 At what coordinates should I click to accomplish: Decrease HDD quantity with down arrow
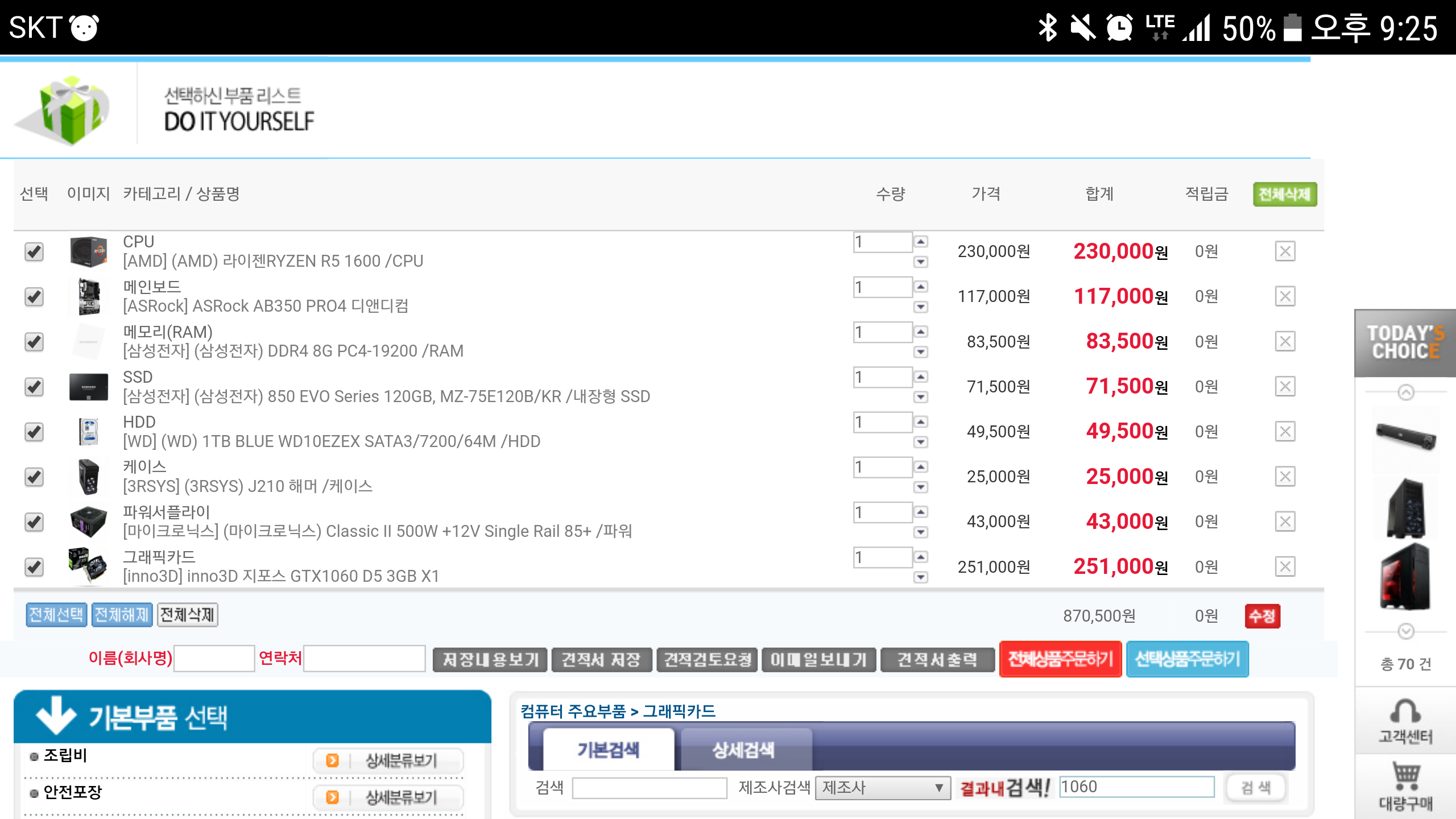coord(921,442)
